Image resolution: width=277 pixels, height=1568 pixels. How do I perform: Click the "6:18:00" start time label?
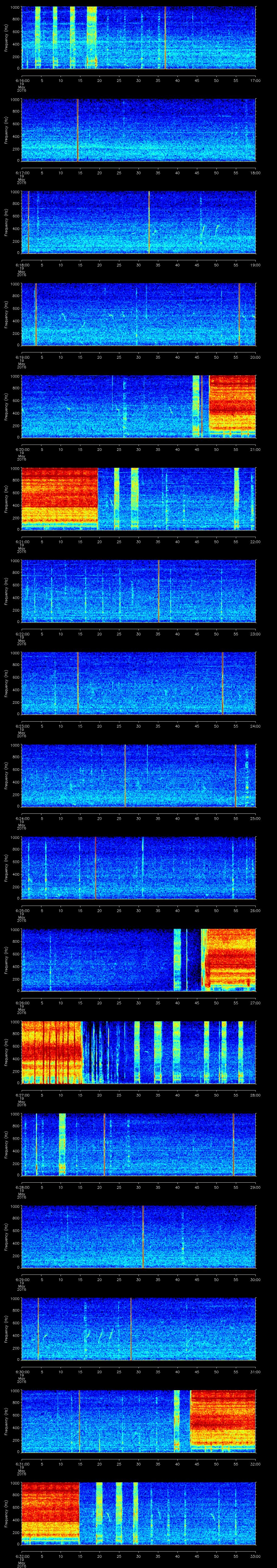[22, 265]
